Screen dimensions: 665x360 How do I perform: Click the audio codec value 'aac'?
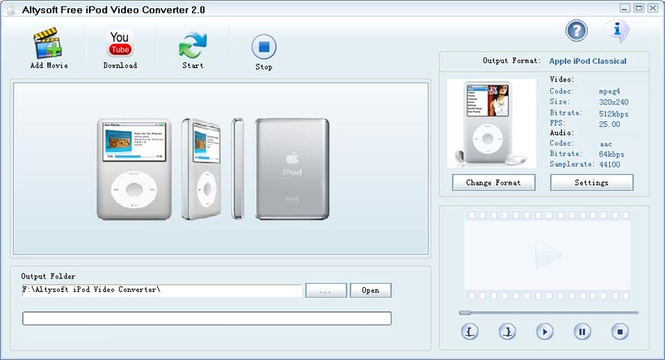(606, 144)
